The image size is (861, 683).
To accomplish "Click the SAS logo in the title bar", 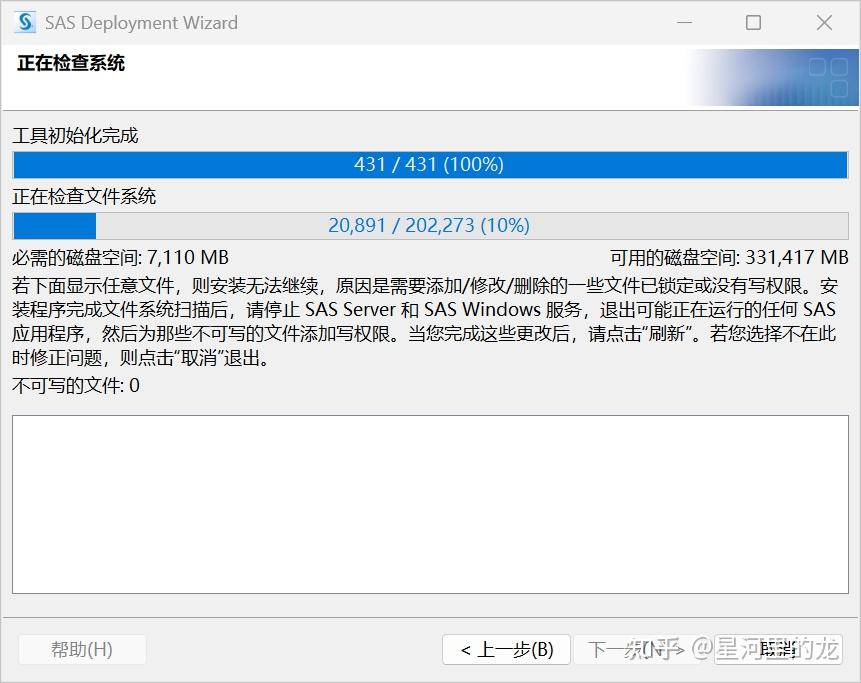I will (24, 22).
